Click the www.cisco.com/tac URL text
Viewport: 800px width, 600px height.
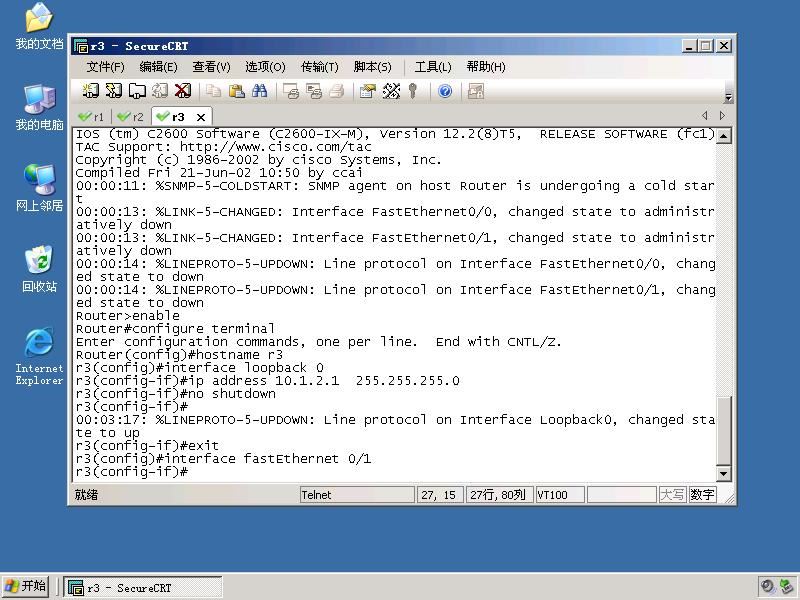[276, 147]
